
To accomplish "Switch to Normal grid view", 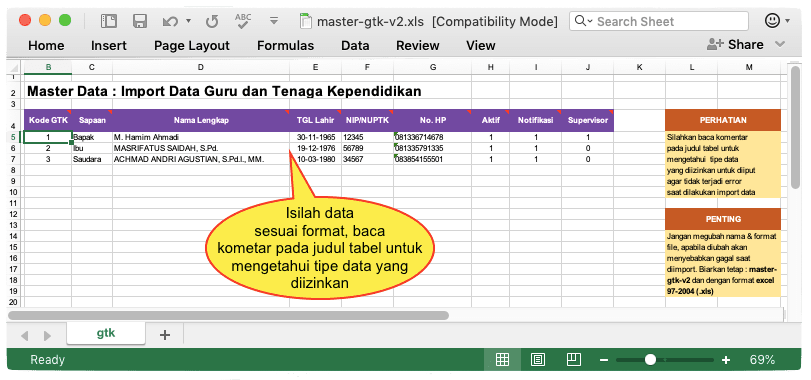I will coord(502,360).
